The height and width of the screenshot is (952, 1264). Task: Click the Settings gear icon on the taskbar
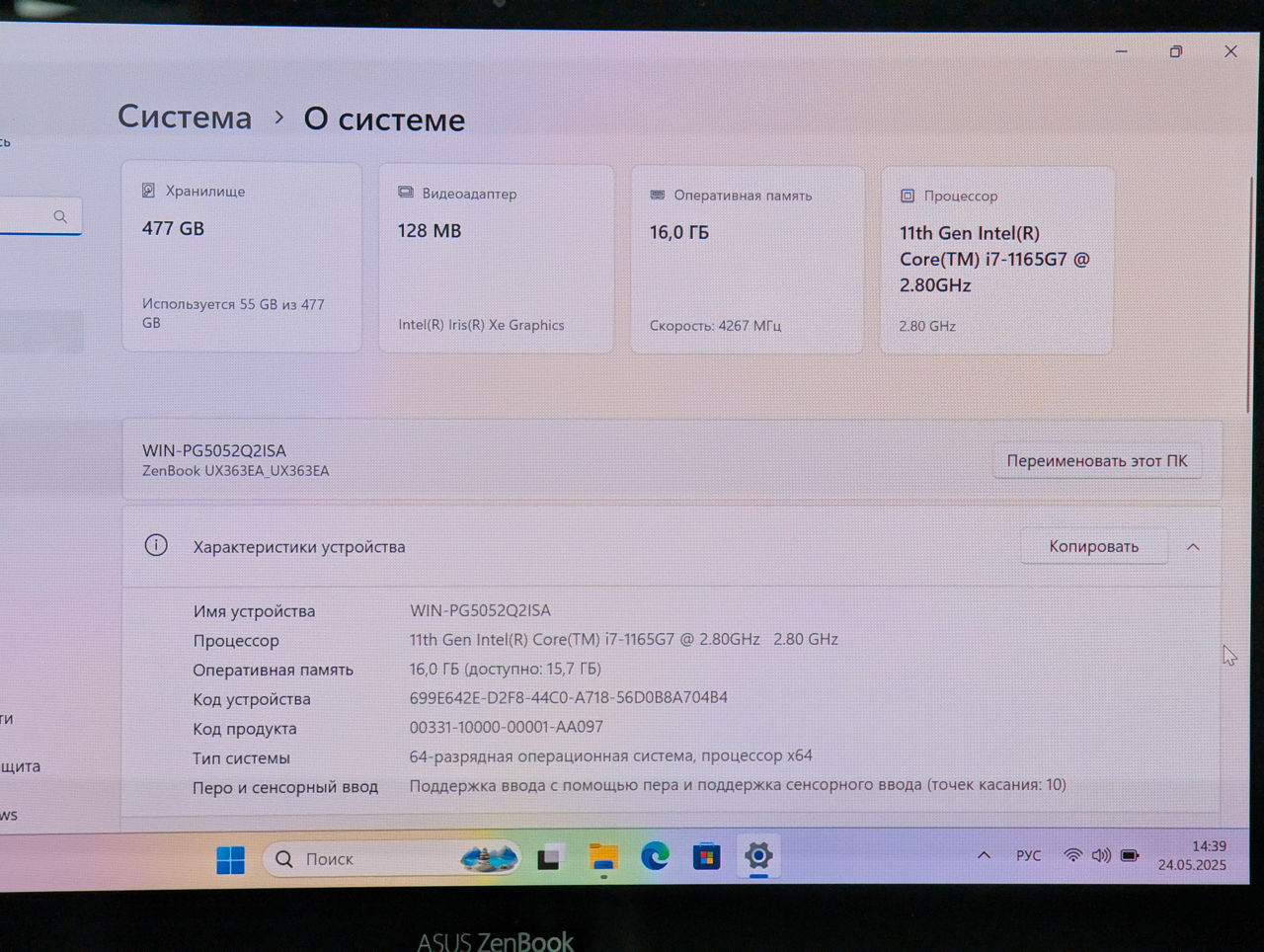pos(758,856)
